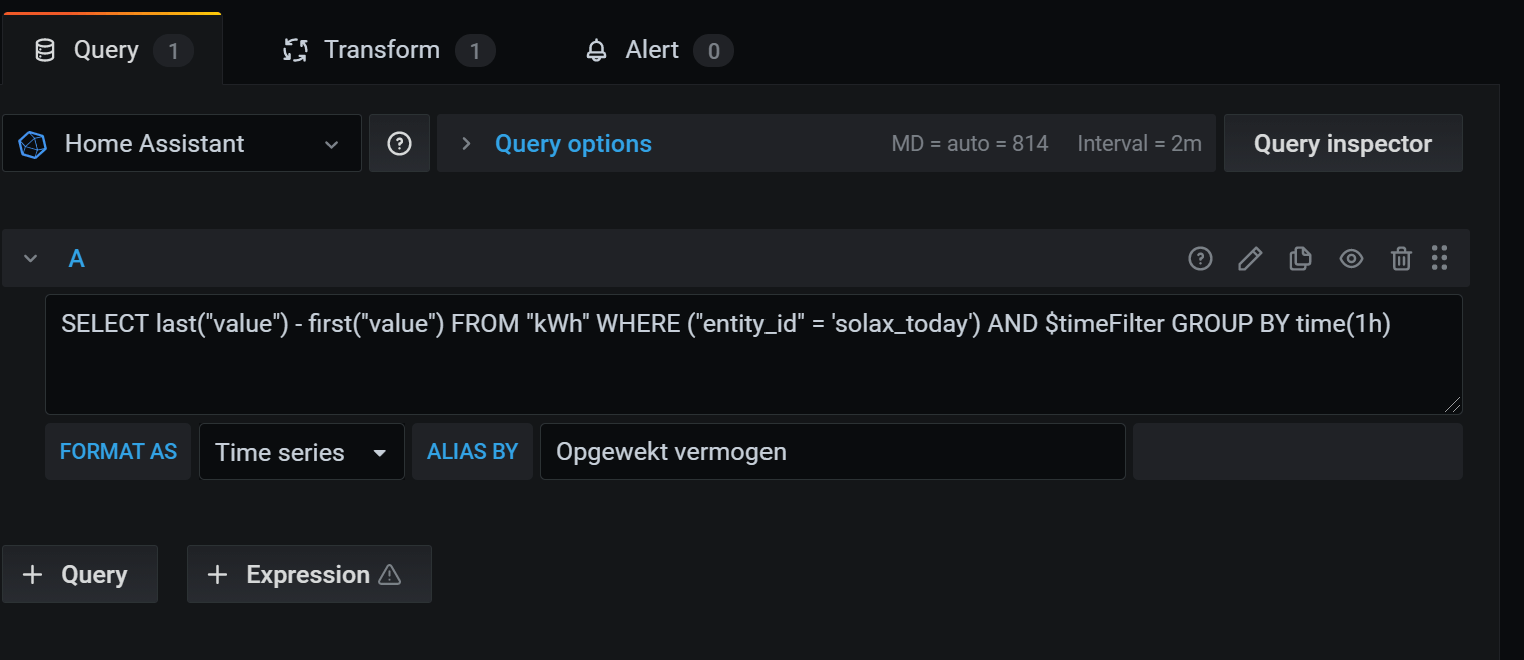The image size is (1524, 660).
Task: Open the Query inspector
Action: tap(1342, 144)
